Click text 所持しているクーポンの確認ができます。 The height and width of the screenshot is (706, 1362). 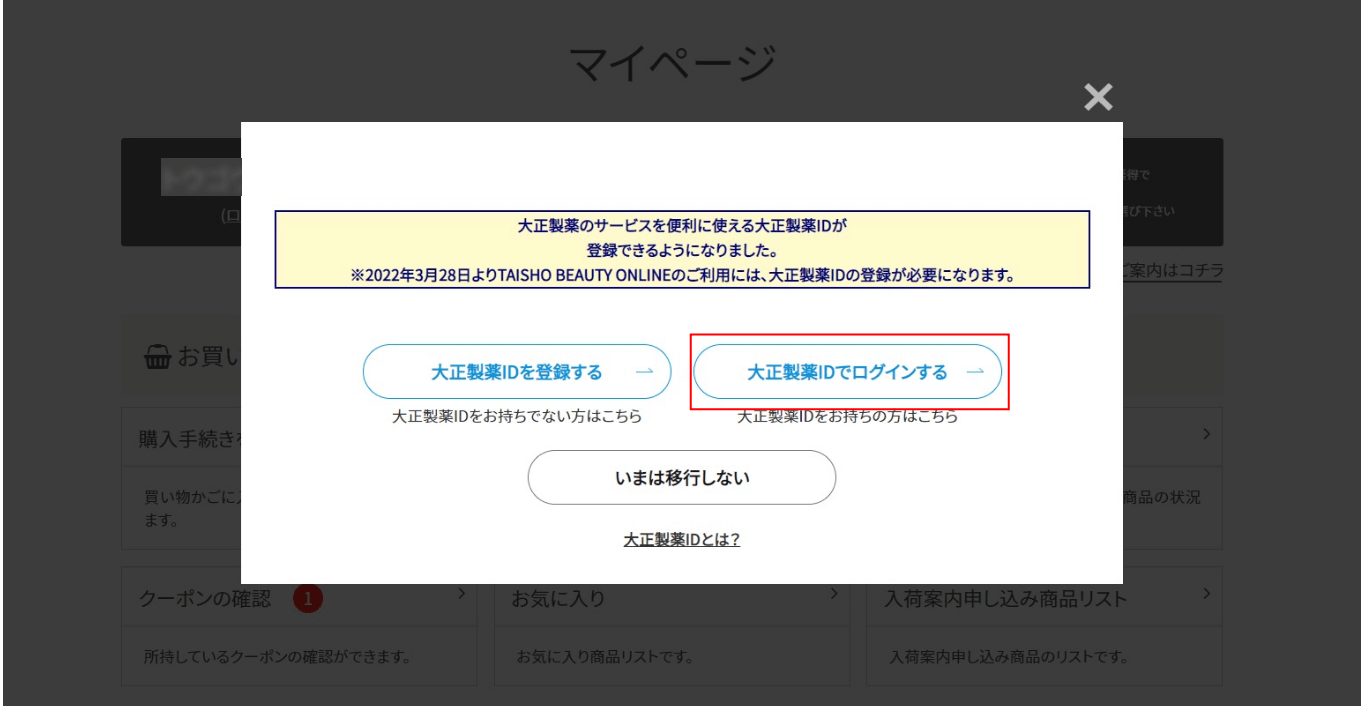pos(278,658)
